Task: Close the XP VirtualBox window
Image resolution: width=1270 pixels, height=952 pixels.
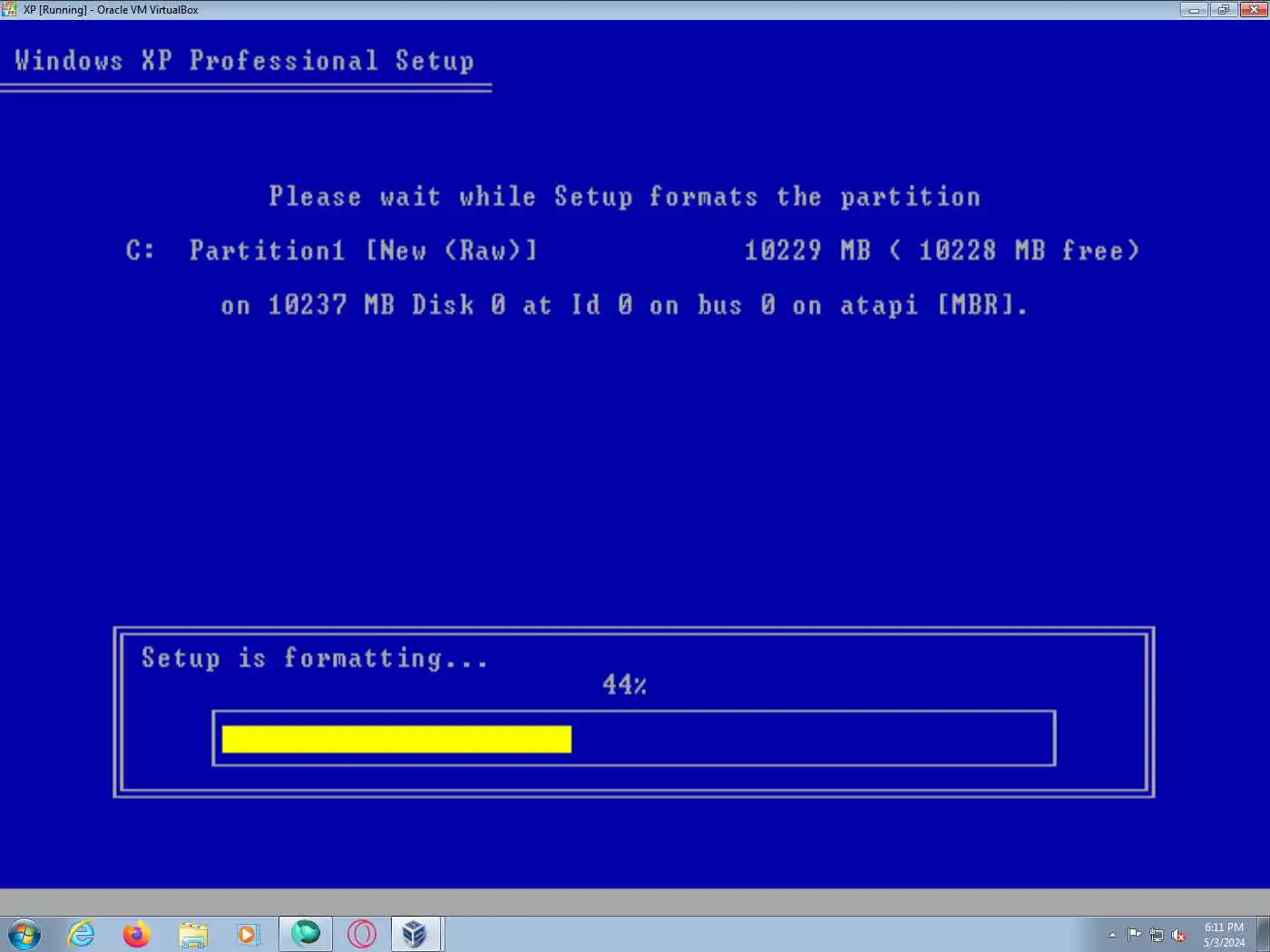Action: pyautogui.click(x=1253, y=9)
